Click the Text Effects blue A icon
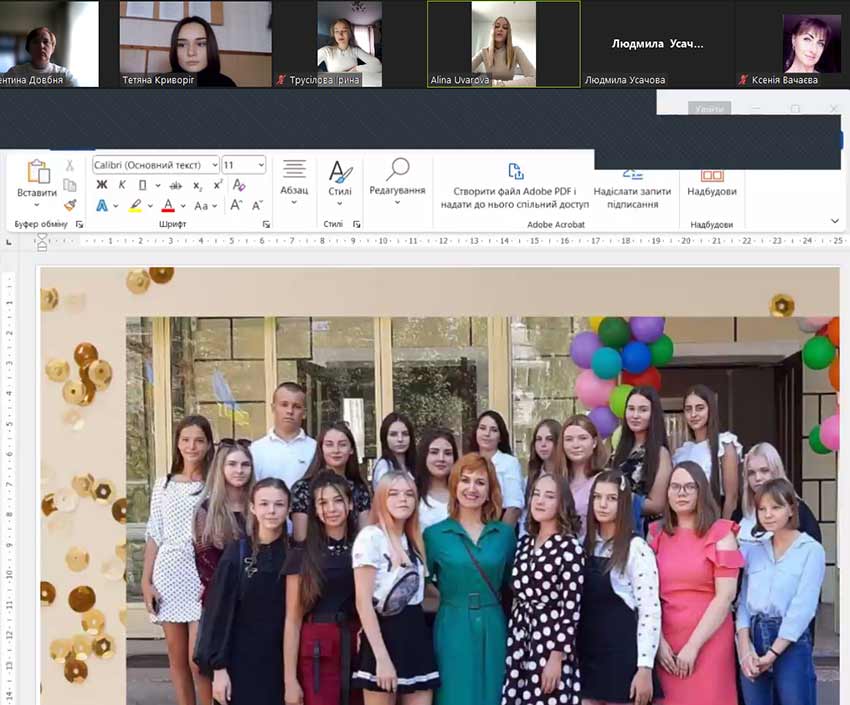Viewport: 850px width, 705px height. click(102, 206)
